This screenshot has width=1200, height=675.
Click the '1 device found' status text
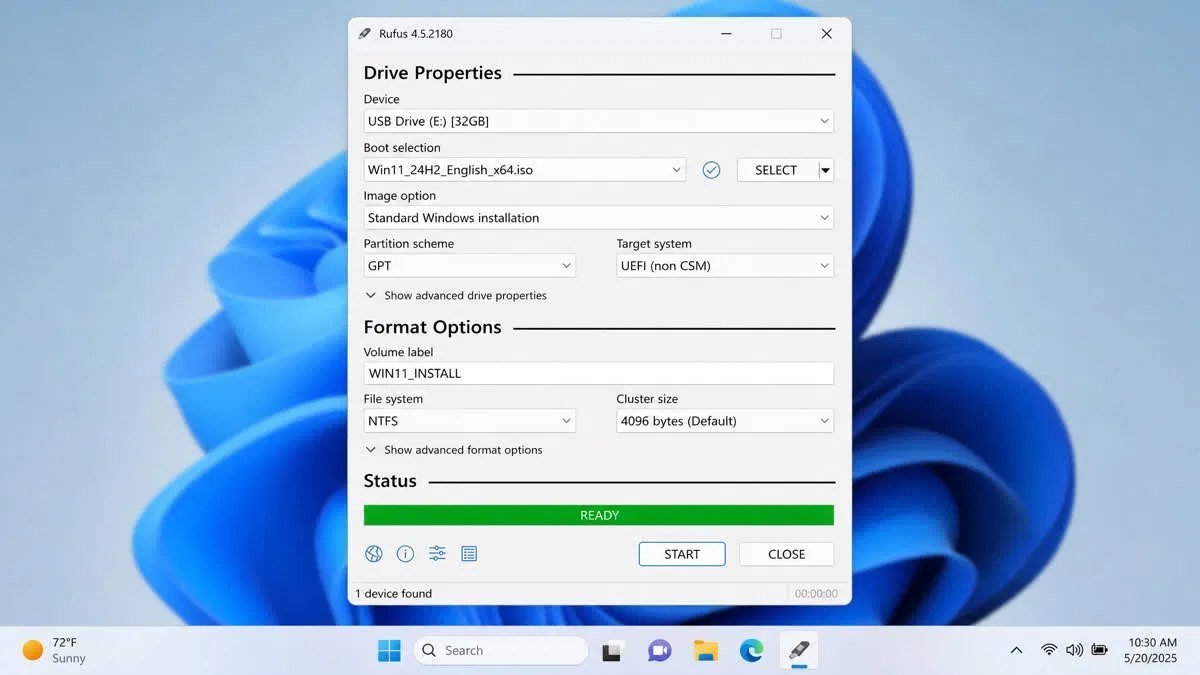(394, 594)
